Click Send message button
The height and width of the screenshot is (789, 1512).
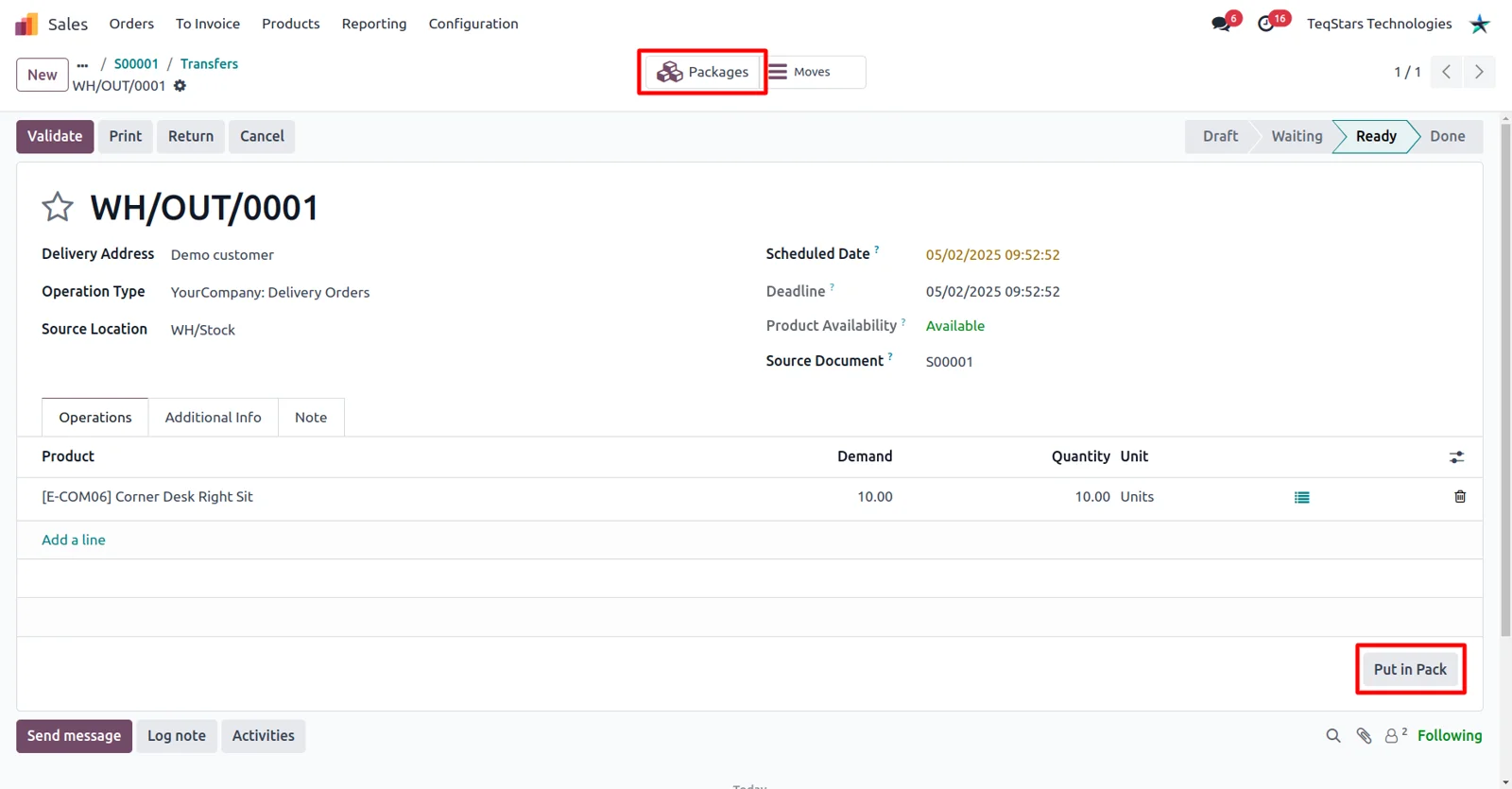pos(74,735)
